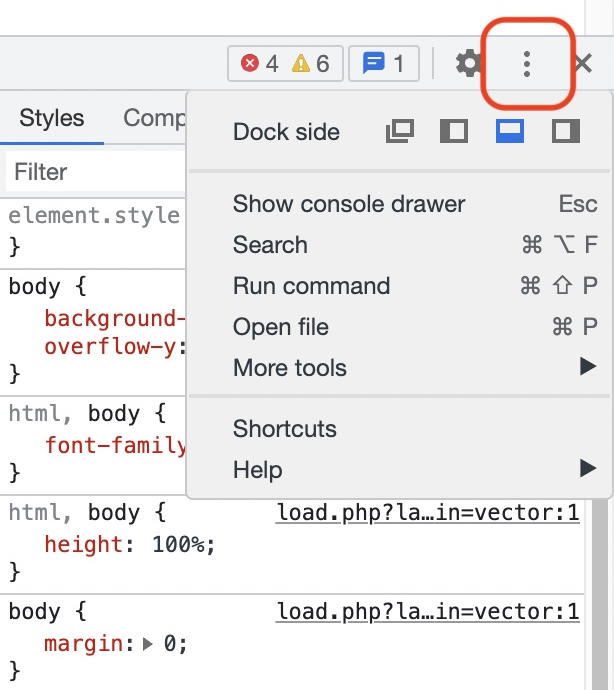This screenshot has height=690, width=614.
Task: Click the three-dot Customize DevTools menu
Action: [526, 64]
